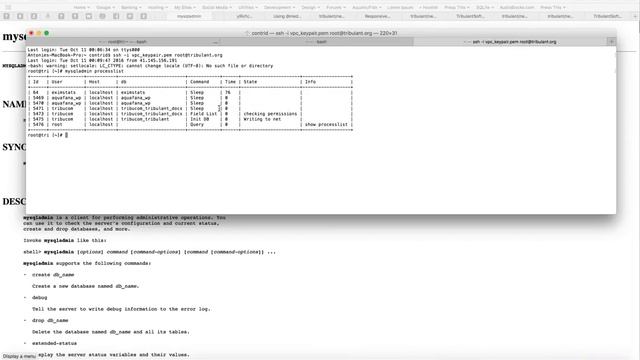Click 'extended-status' command in the man page
640x360 pixels.
pyautogui.click(x=54, y=343)
